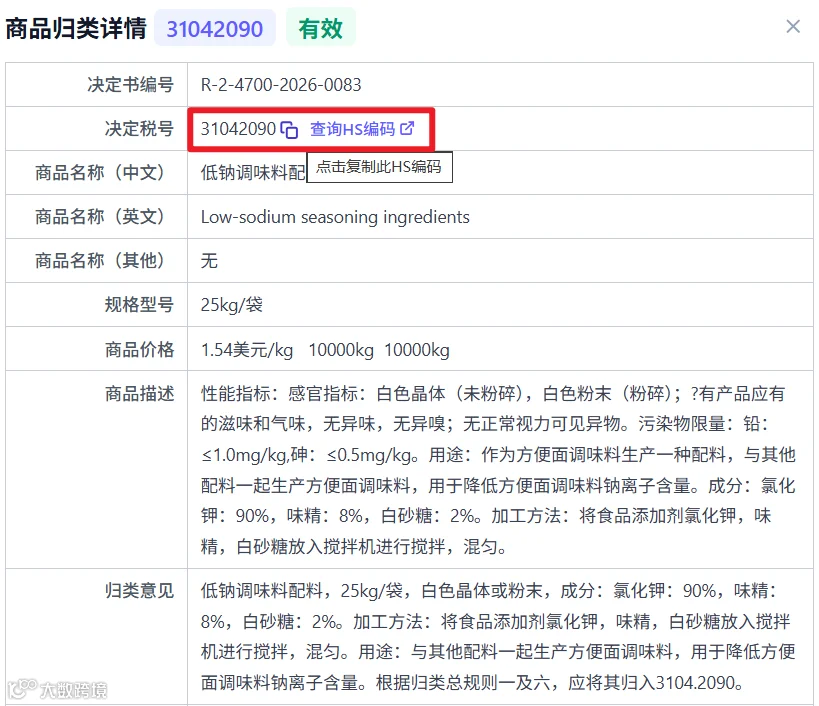The width and height of the screenshot is (819, 706).
Task: Click the 商品名称(英文) label
Action: 100,216
